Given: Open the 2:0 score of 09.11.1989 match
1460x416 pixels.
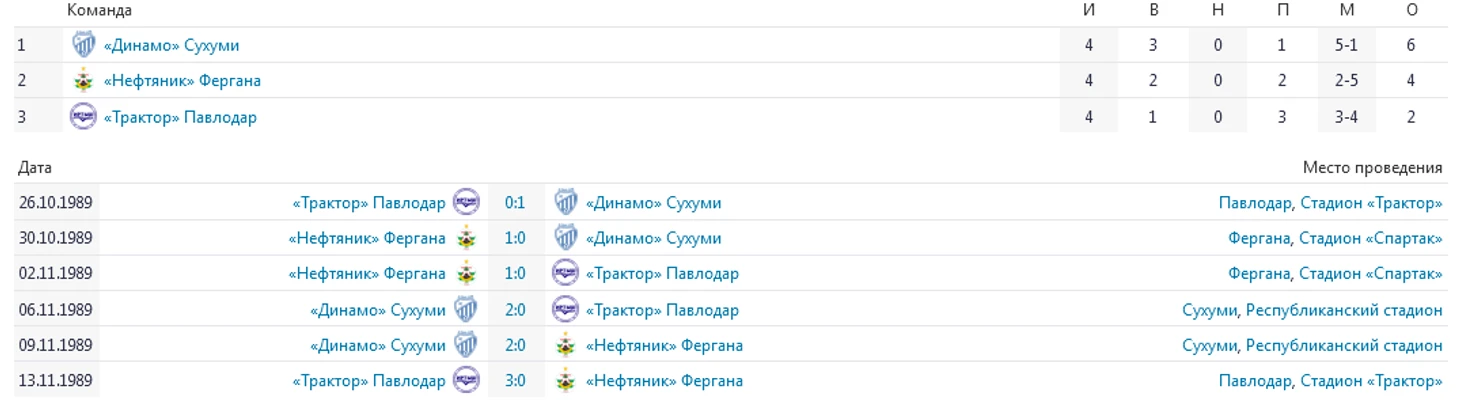Looking at the screenshot, I should [515, 346].
